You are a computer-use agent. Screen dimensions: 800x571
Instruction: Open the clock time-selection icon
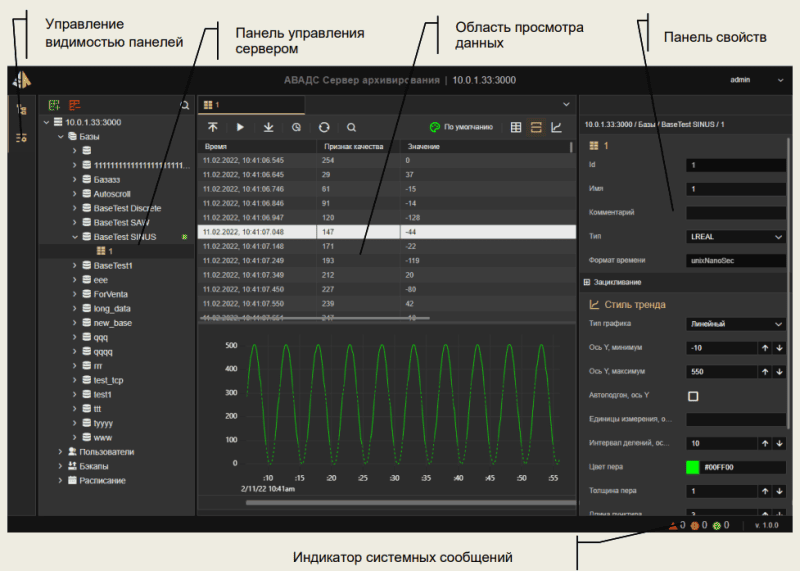(x=296, y=128)
